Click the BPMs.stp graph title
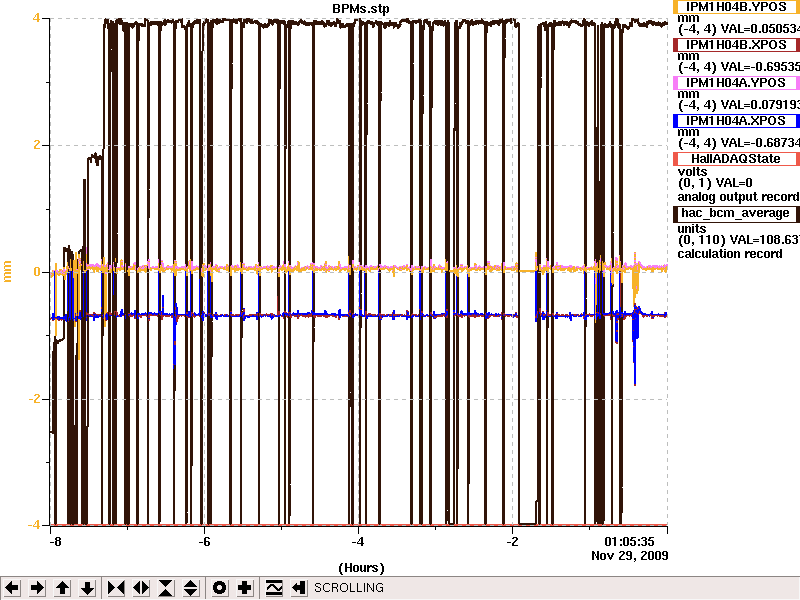The height and width of the screenshot is (600, 800). pyautogui.click(x=361, y=9)
